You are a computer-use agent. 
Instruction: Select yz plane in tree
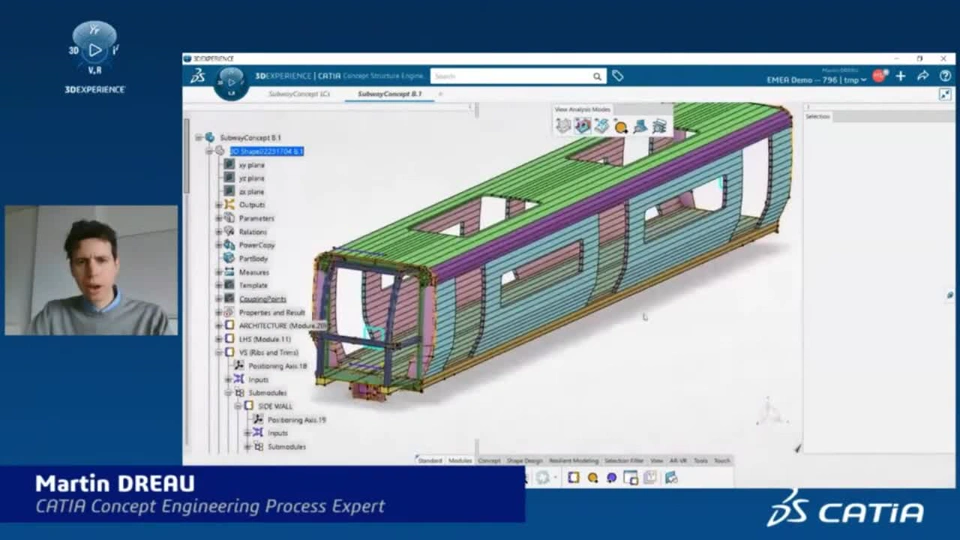(252, 178)
